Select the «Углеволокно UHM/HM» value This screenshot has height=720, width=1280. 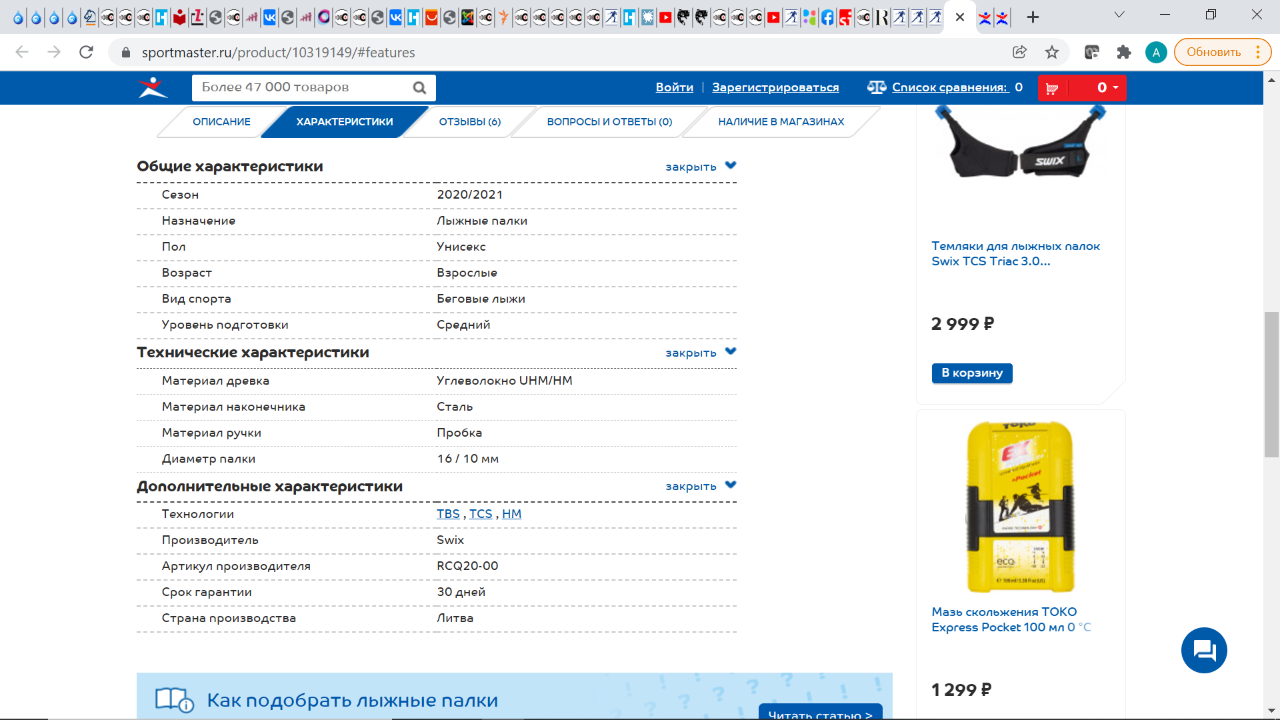504,381
